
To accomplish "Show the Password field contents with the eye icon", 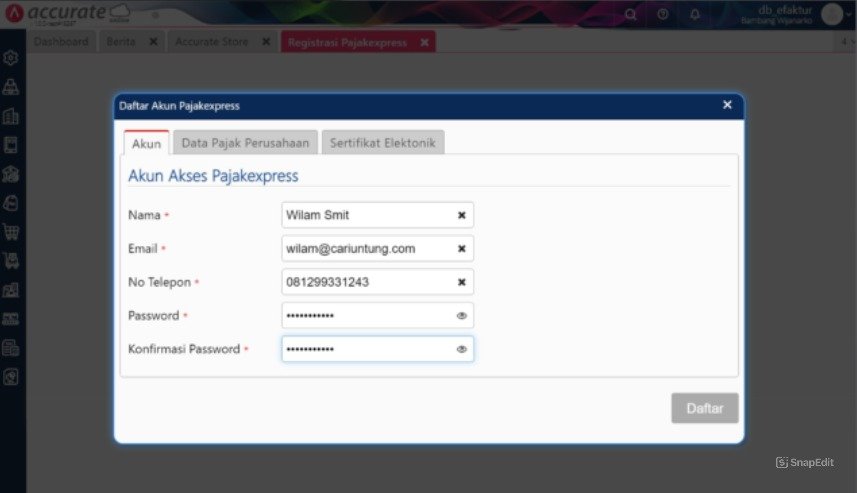I will (461, 316).
